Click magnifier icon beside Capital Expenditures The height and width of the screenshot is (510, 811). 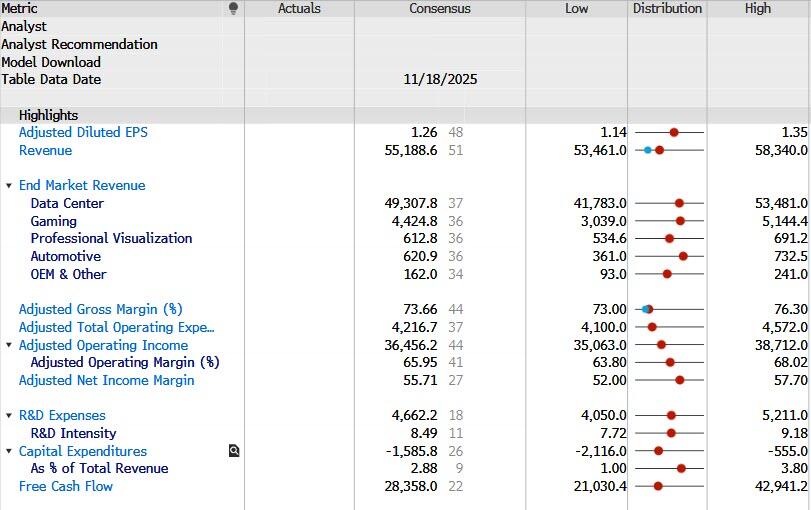(234, 451)
